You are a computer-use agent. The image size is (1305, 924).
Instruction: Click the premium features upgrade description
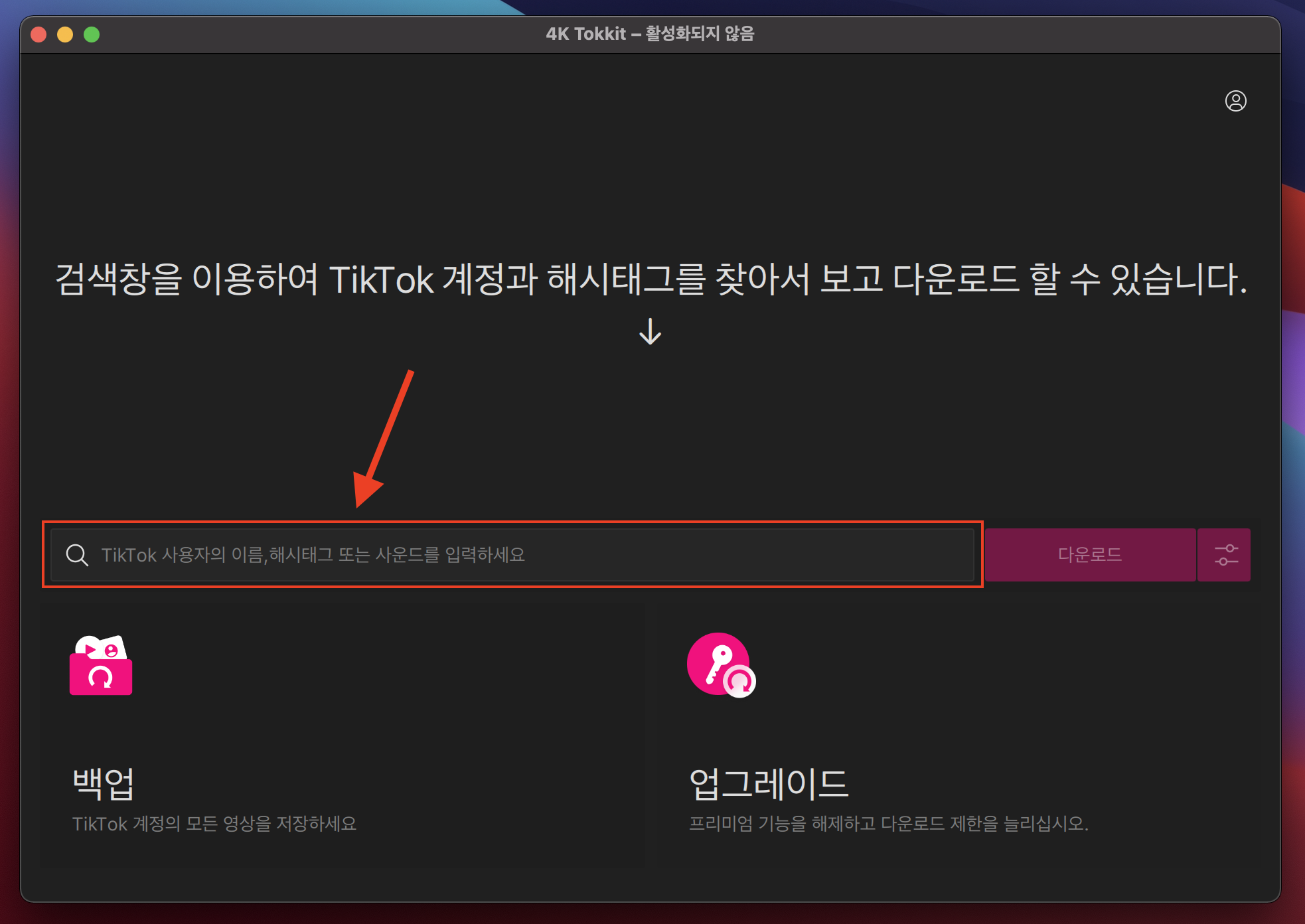point(888,824)
